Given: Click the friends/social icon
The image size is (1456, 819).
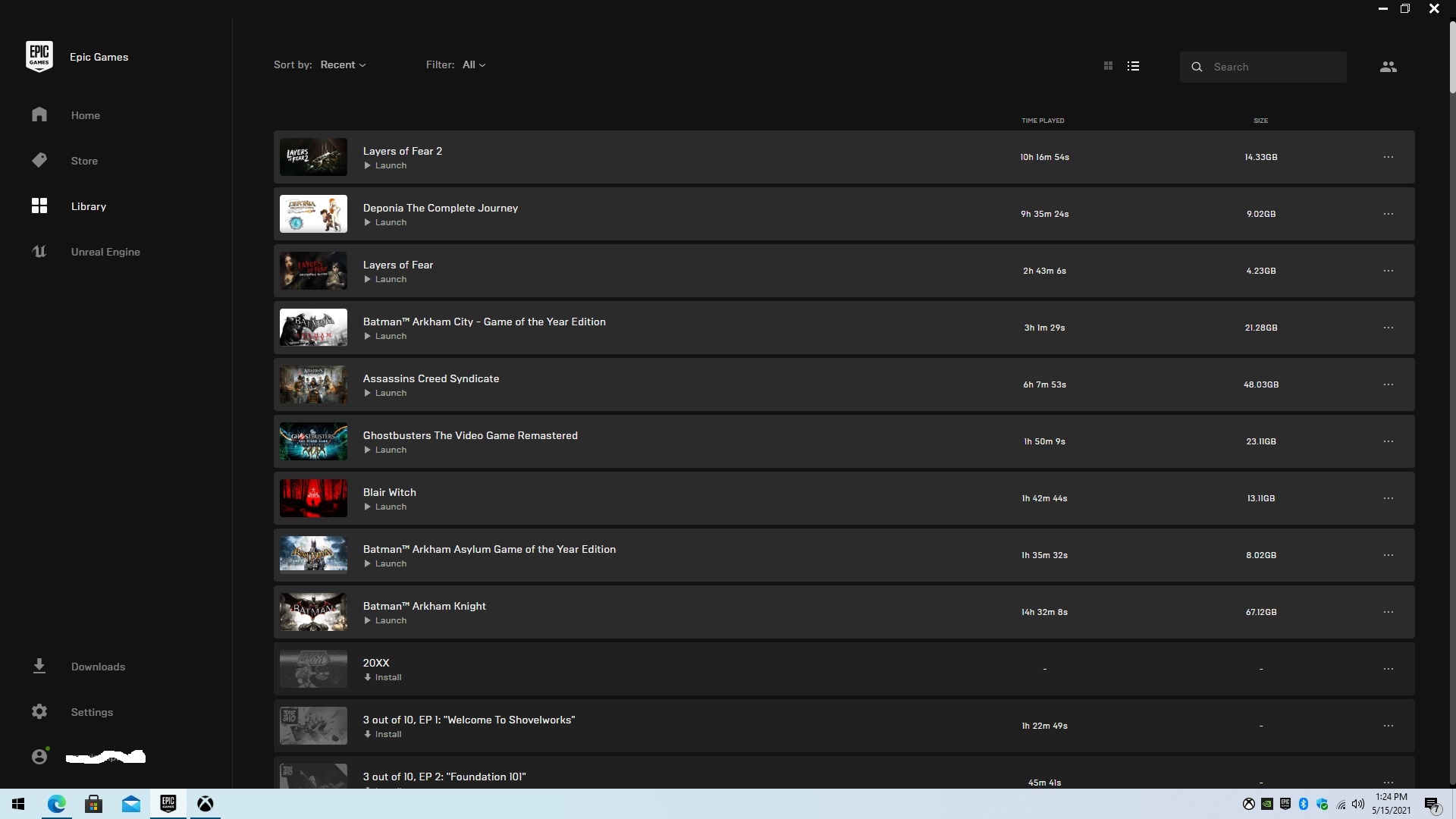Looking at the screenshot, I should (x=1389, y=67).
